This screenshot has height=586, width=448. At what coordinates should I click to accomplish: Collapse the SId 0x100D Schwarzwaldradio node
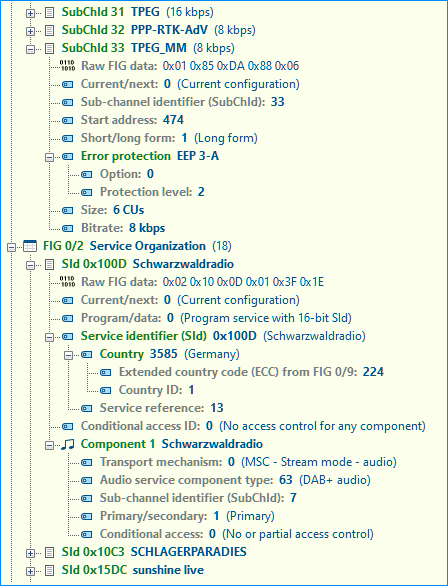[30, 265]
